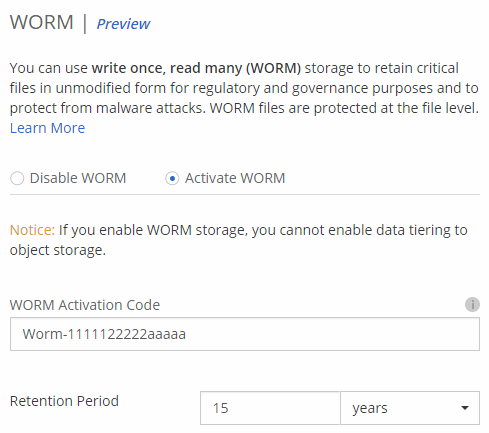The height and width of the screenshot is (433, 489).
Task: Click the info icon beside WORM Activation Code
Action: (472, 304)
